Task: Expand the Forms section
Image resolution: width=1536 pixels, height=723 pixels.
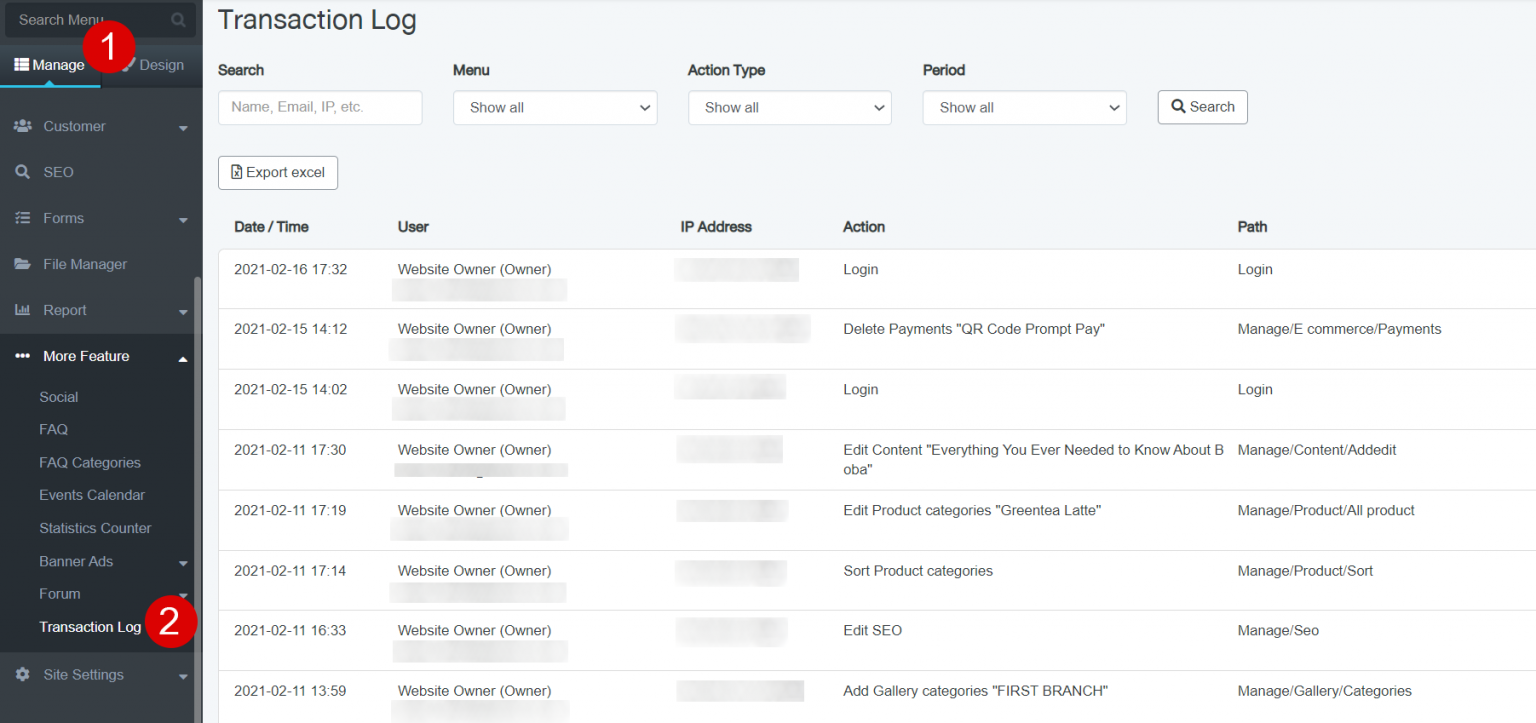Action: [x=183, y=218]
